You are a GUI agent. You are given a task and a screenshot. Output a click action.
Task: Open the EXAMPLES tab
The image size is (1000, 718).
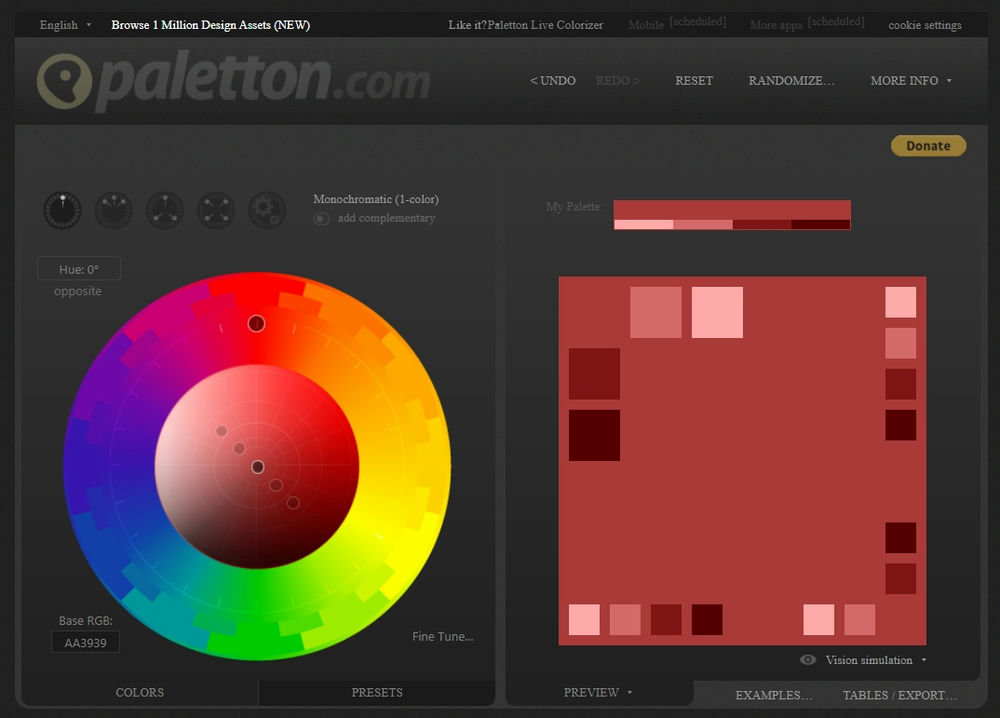pyautogui.click(x=774, y=695)
